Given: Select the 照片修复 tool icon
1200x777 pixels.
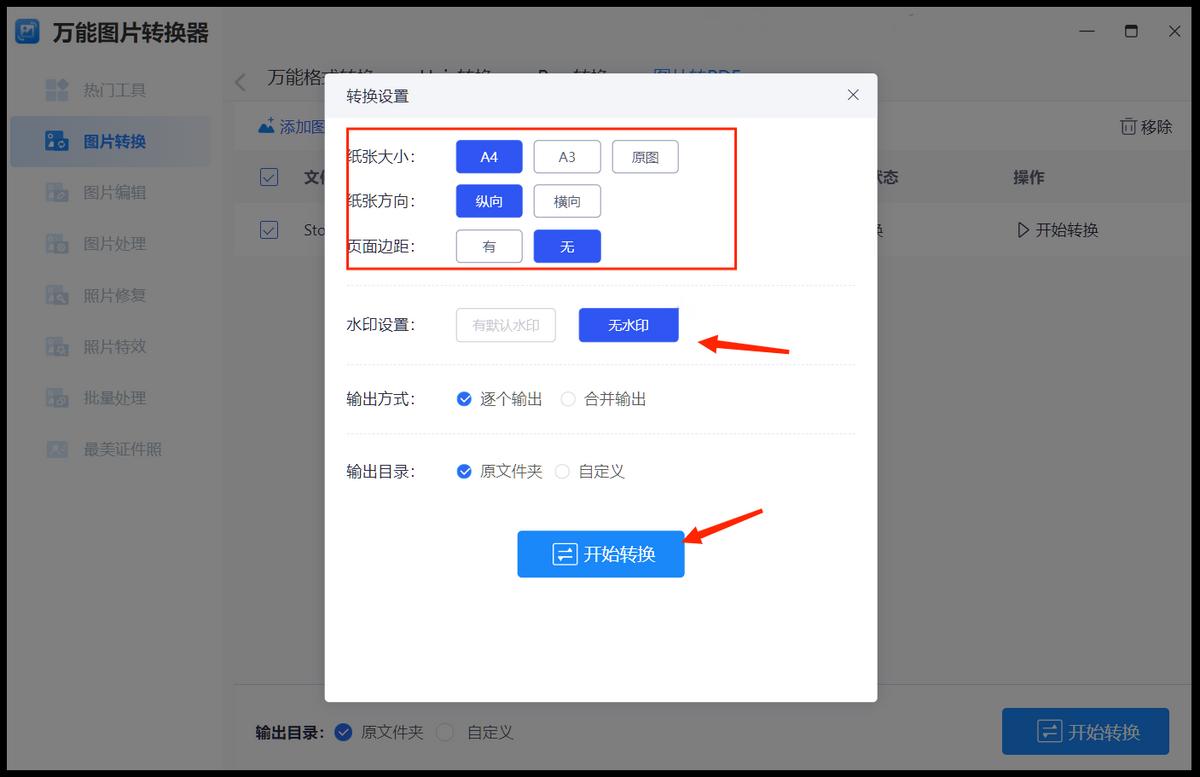Looking at the screenshot, I should tap(55, 295).
